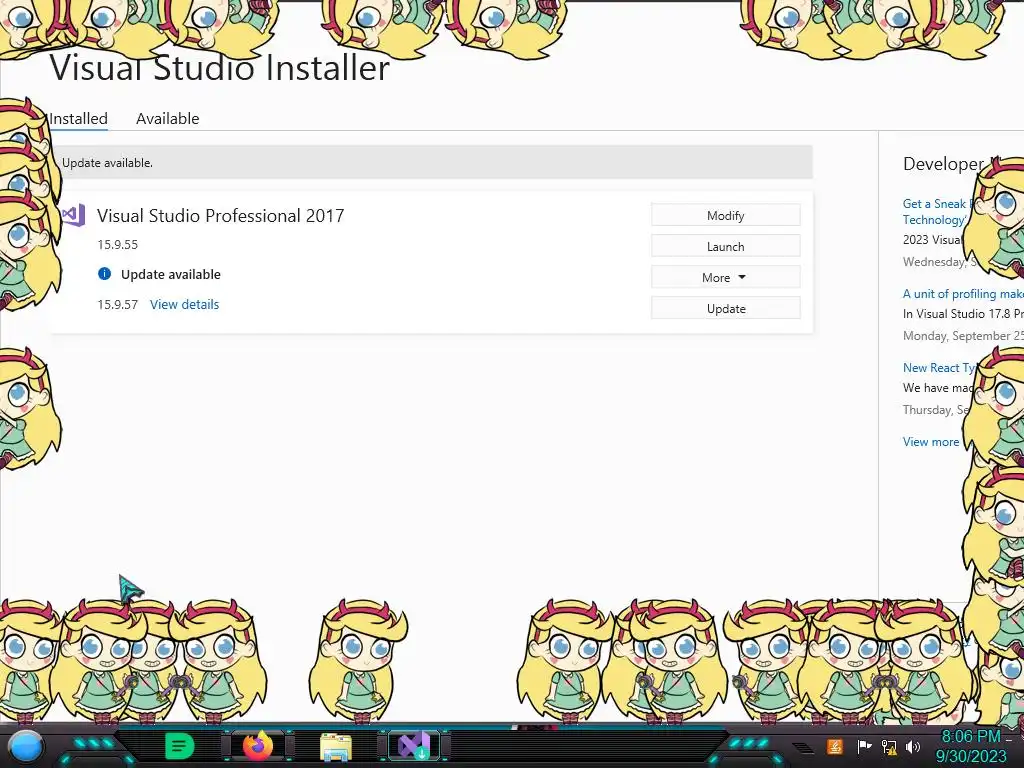This screenshot has height=768, width=1024.
Task: Switch to the Installed tab
Action: click(x=78, y=119)
